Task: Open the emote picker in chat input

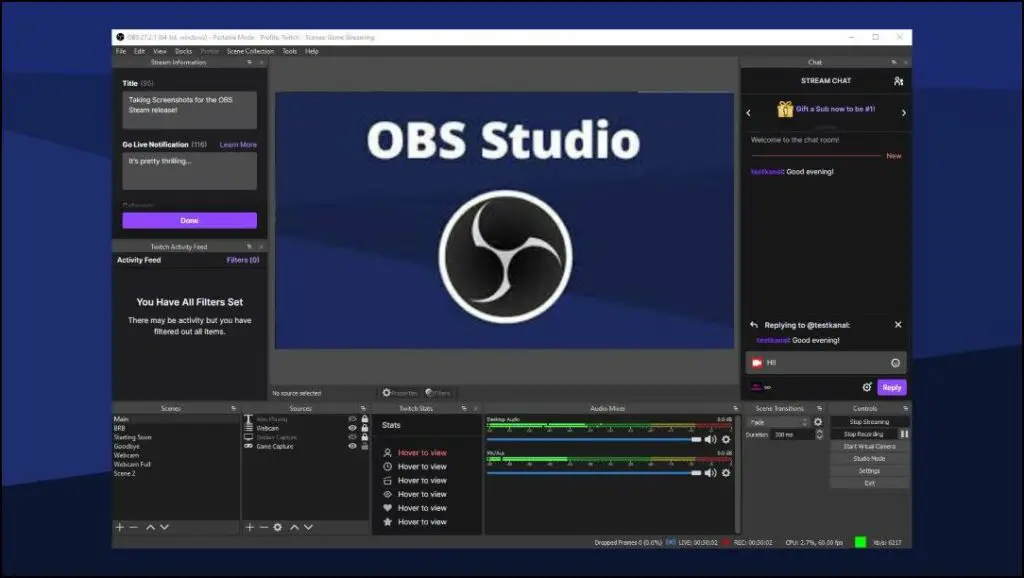Action: point(895,363)
